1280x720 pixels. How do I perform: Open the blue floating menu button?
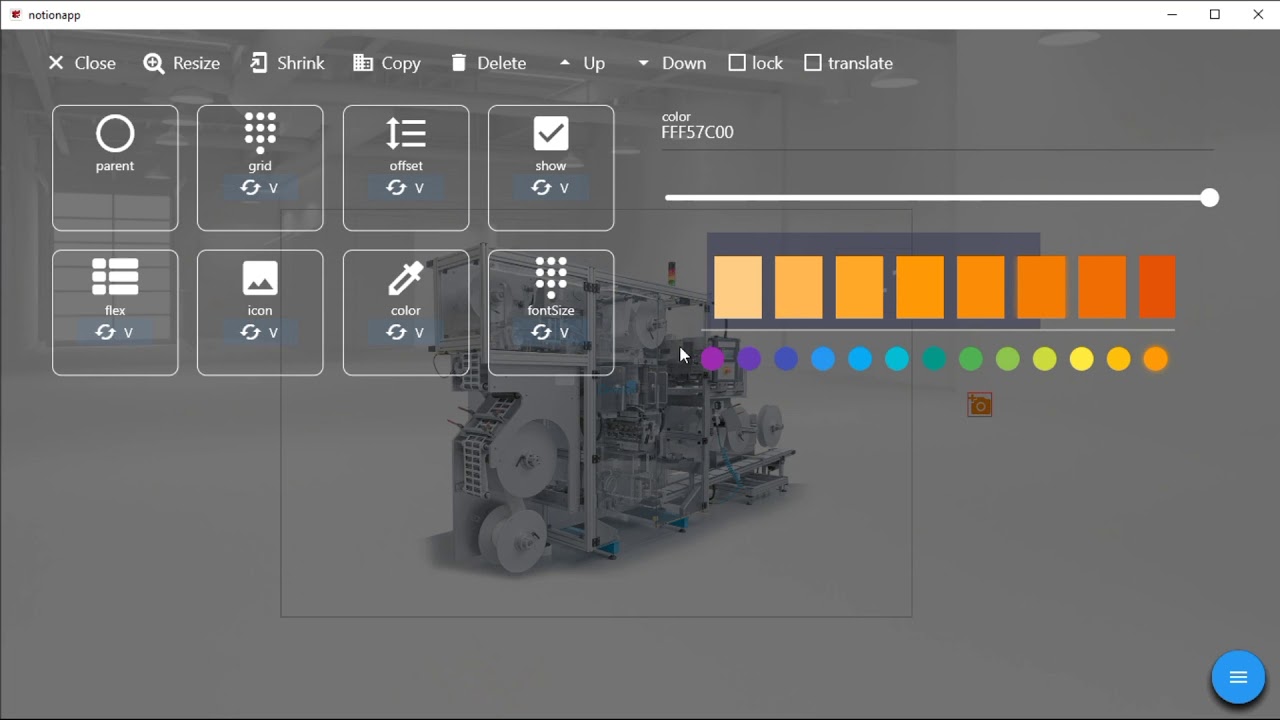pyautogui.click(x=1238, y=678)
